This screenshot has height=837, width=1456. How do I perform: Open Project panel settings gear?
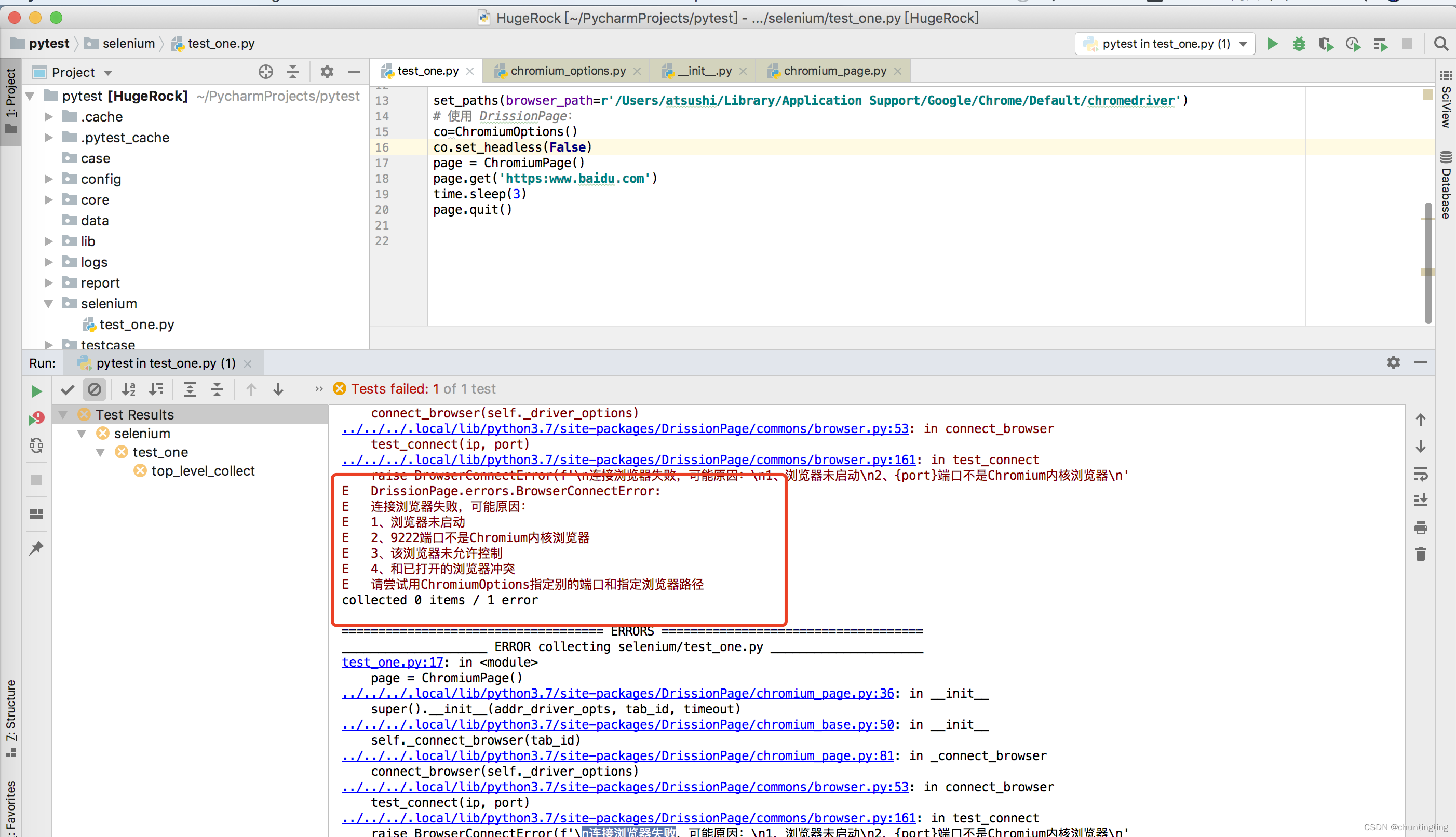coord(327,72)
